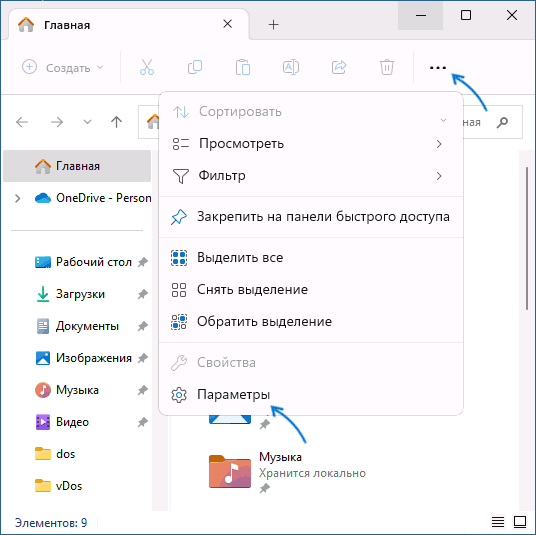This screenshot has height=535, width=536.
Task: Click the Элементов: 9 status text
Action: pyautogui.click(x=51, y=523)
